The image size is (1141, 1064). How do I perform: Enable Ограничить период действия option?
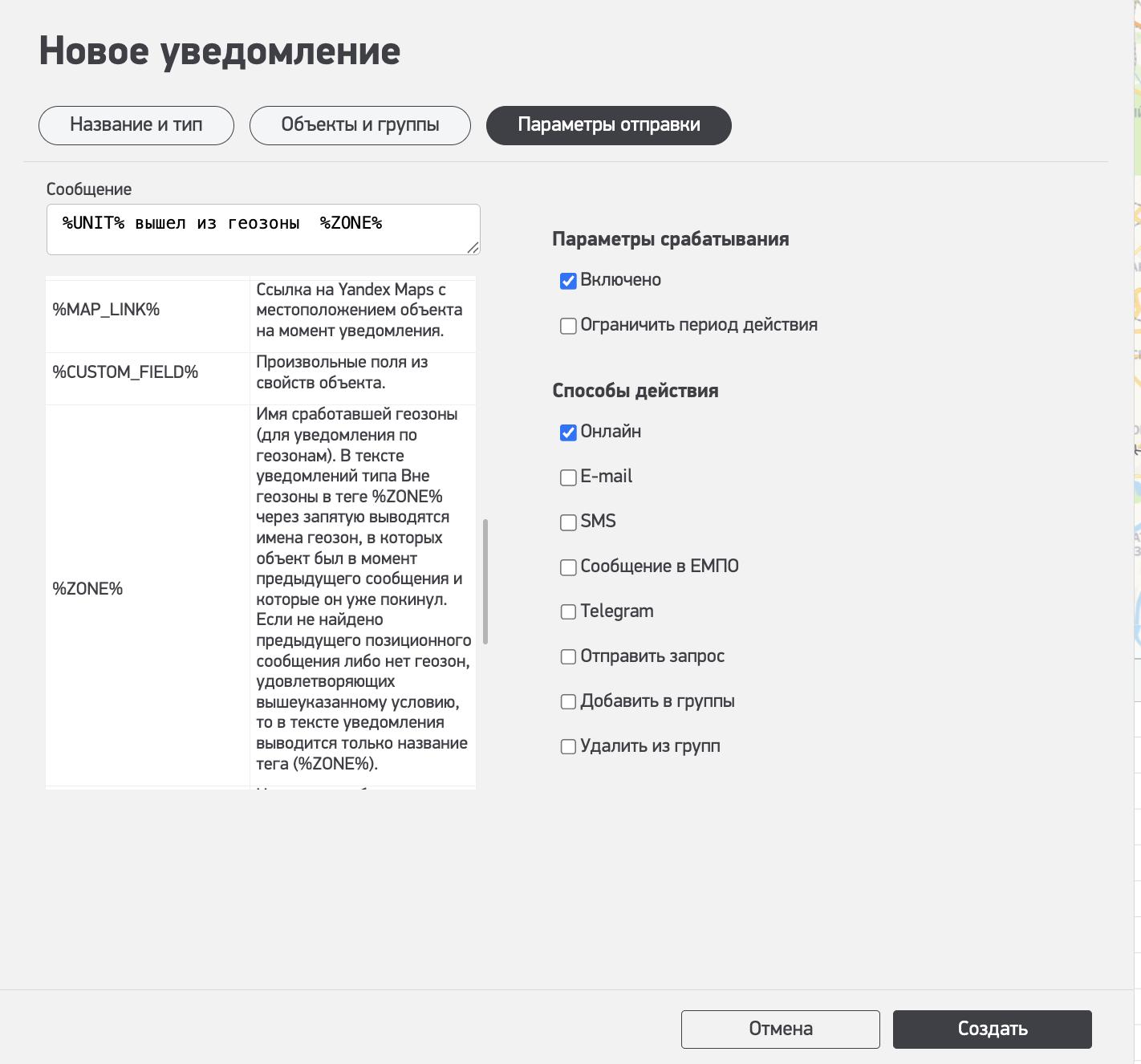coord(568,326)
